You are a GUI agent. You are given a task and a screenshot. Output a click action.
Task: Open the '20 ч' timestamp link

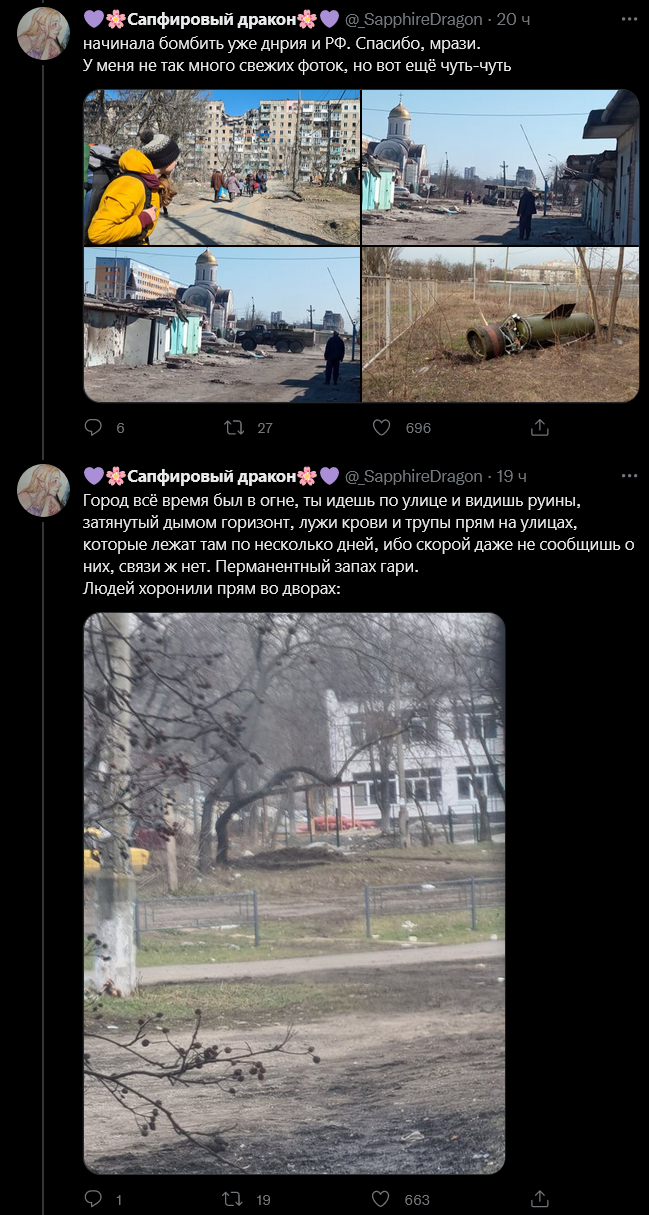click(517, 20)
